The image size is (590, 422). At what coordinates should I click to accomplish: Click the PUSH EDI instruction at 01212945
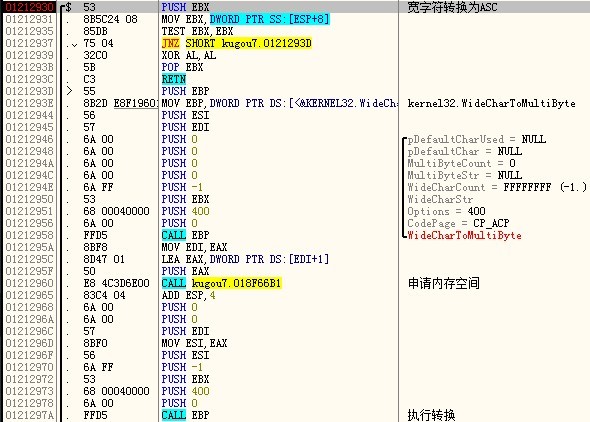tap(186, 128)
